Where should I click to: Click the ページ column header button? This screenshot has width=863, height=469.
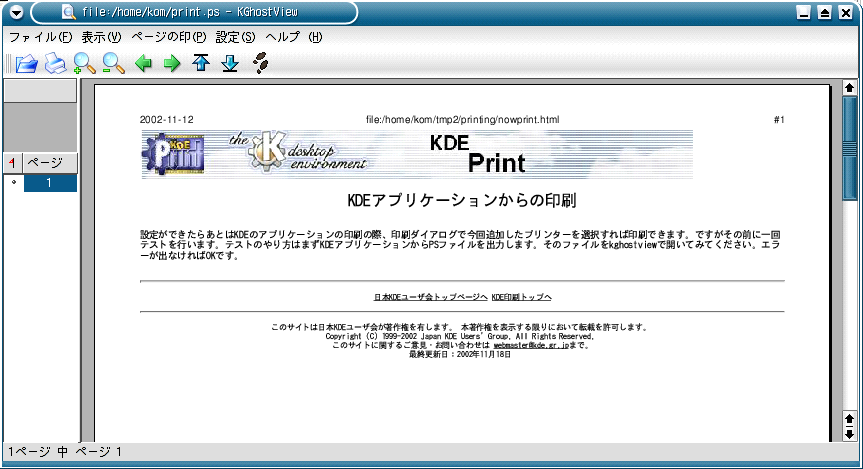(49, 162)
